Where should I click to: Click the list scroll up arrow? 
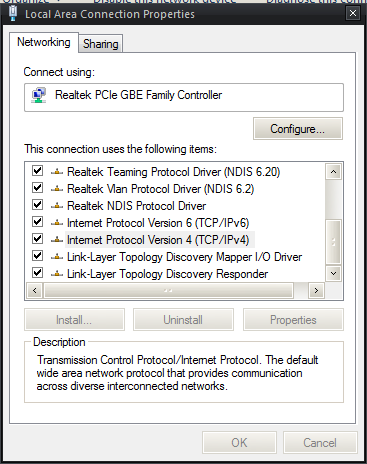click(x=333, y=172)
